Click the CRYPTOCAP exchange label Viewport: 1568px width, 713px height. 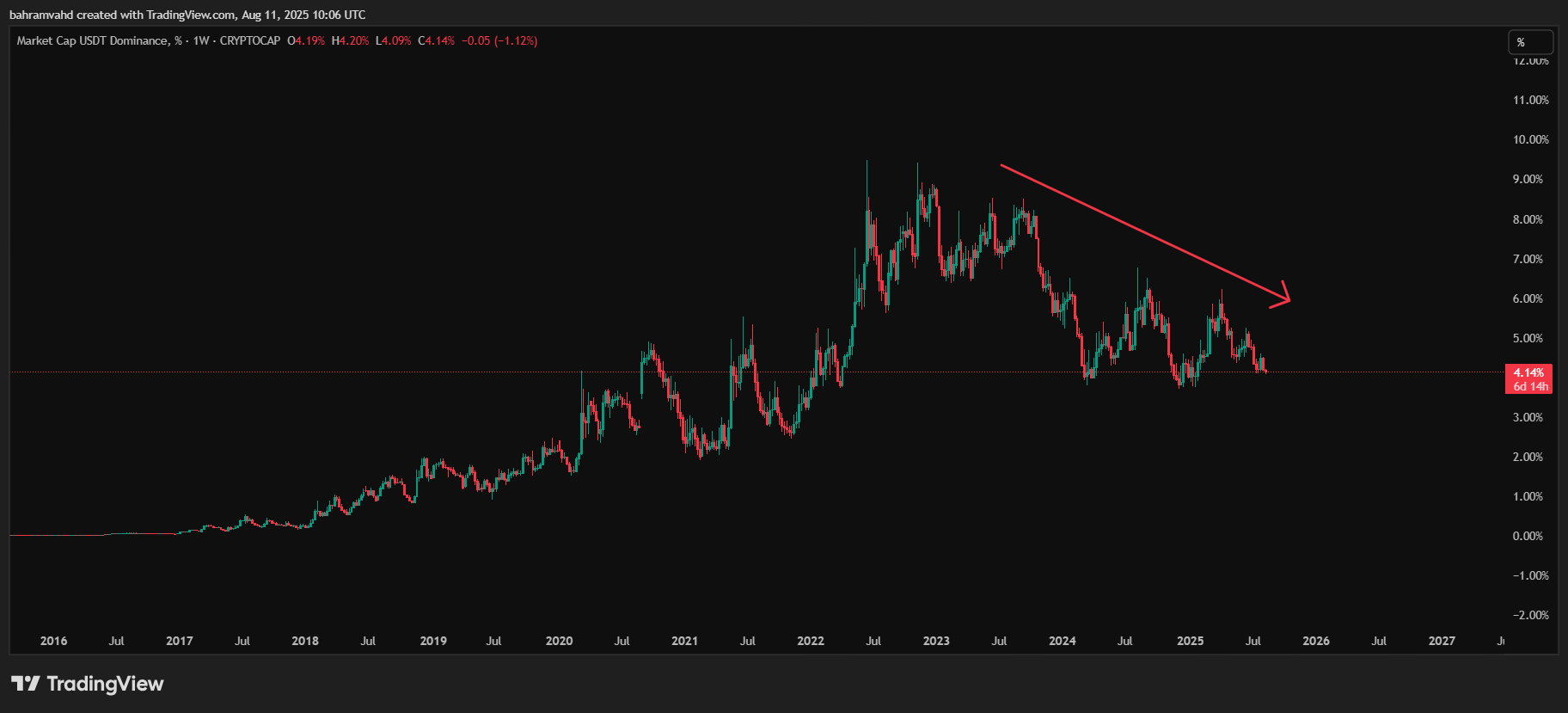[x=249, y=40]
